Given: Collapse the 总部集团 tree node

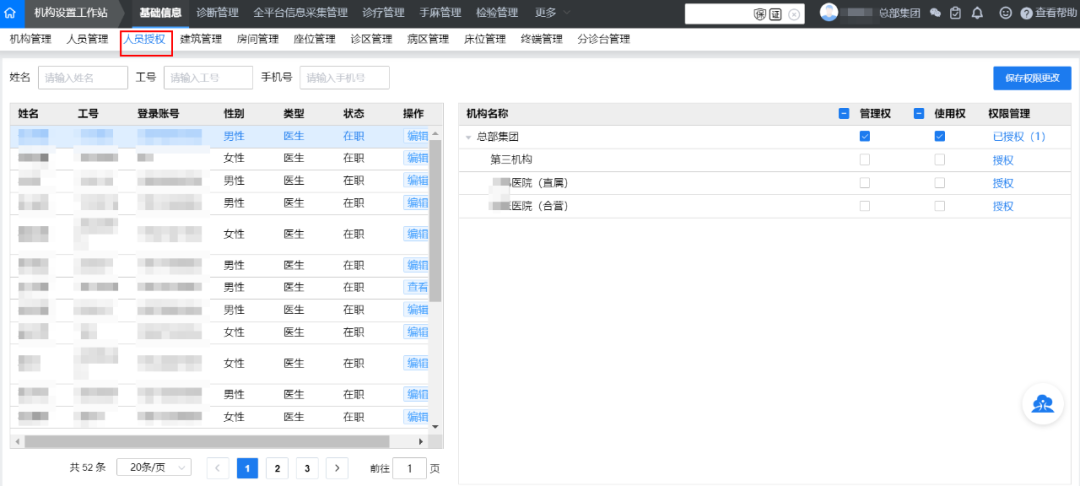Looking at the screenshot, I should [x=468, y=137].
